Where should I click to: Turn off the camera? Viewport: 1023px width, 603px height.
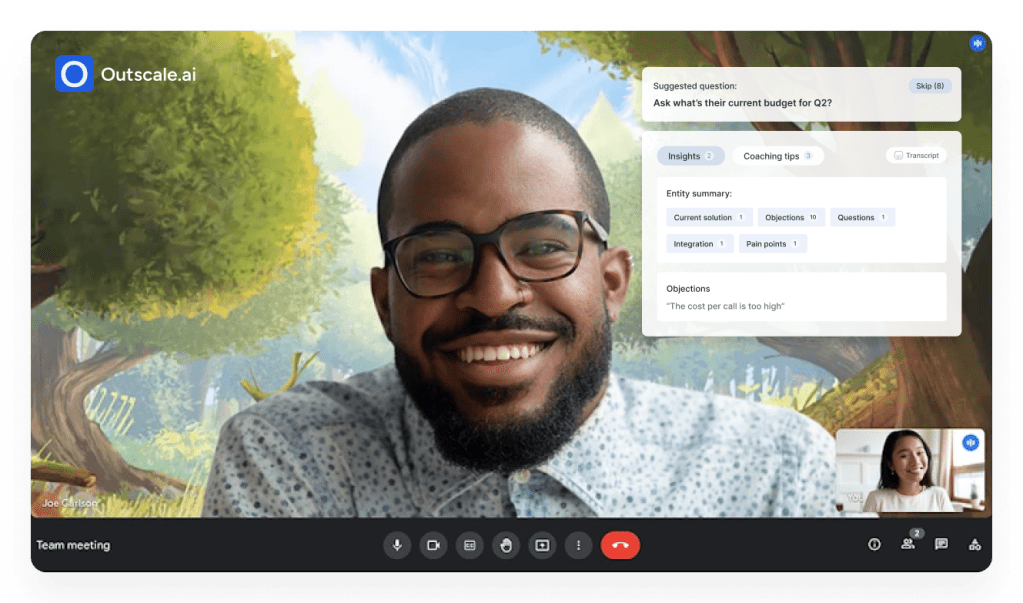(433, 545)
